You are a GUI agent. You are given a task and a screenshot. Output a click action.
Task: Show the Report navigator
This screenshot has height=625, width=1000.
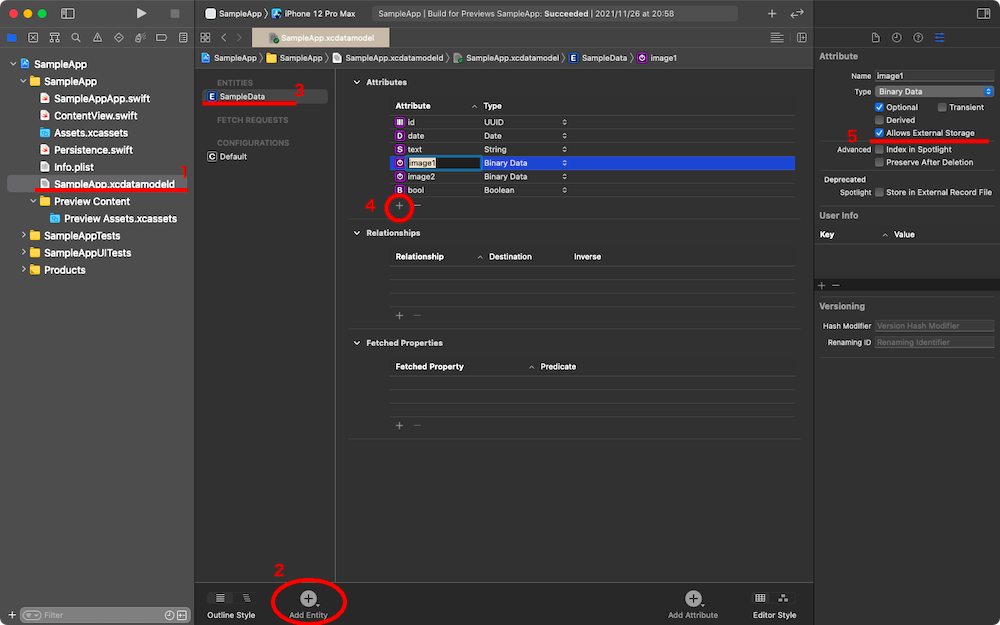[183, 38]
